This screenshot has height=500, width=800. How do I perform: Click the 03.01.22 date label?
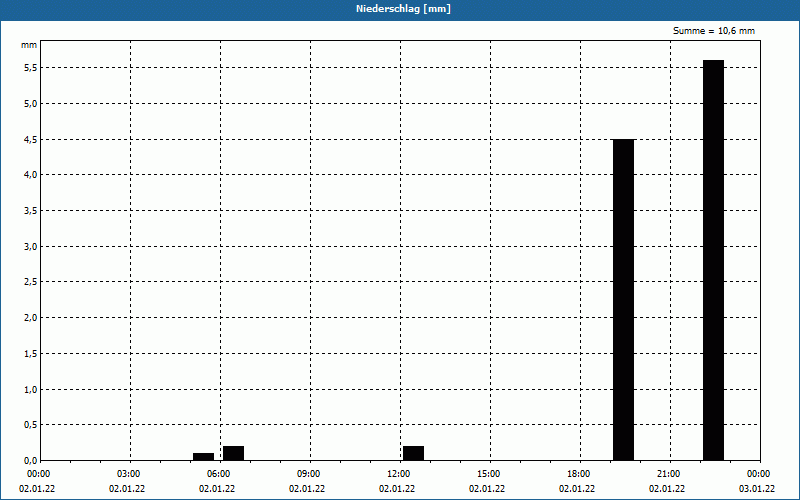(x=757, y=489)
